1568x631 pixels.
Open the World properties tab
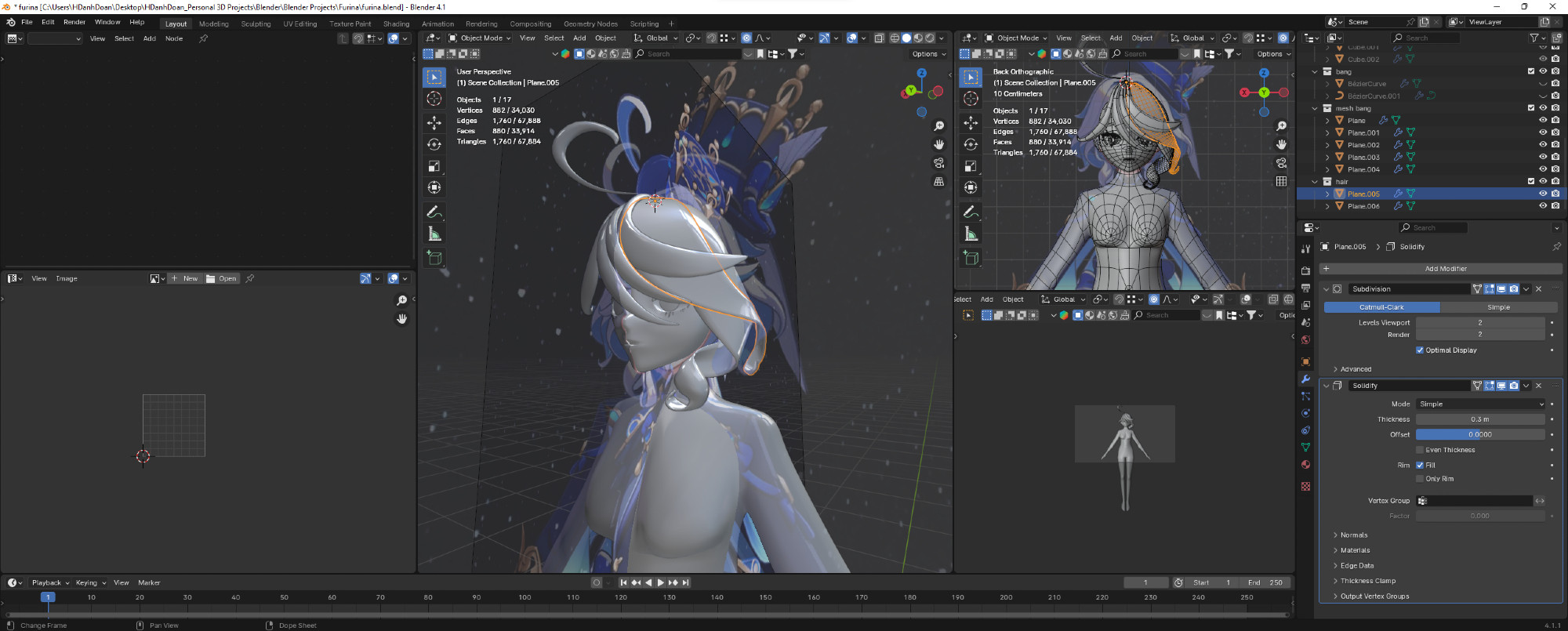[x=1305, y=340]
